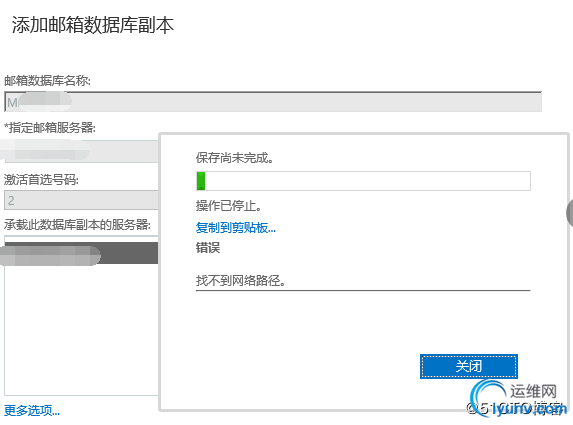Image resolution: width=573 pixels, height=425 pixels.
Task: Click the 指定邮箱服务器 field
Action: coord(81,151)
